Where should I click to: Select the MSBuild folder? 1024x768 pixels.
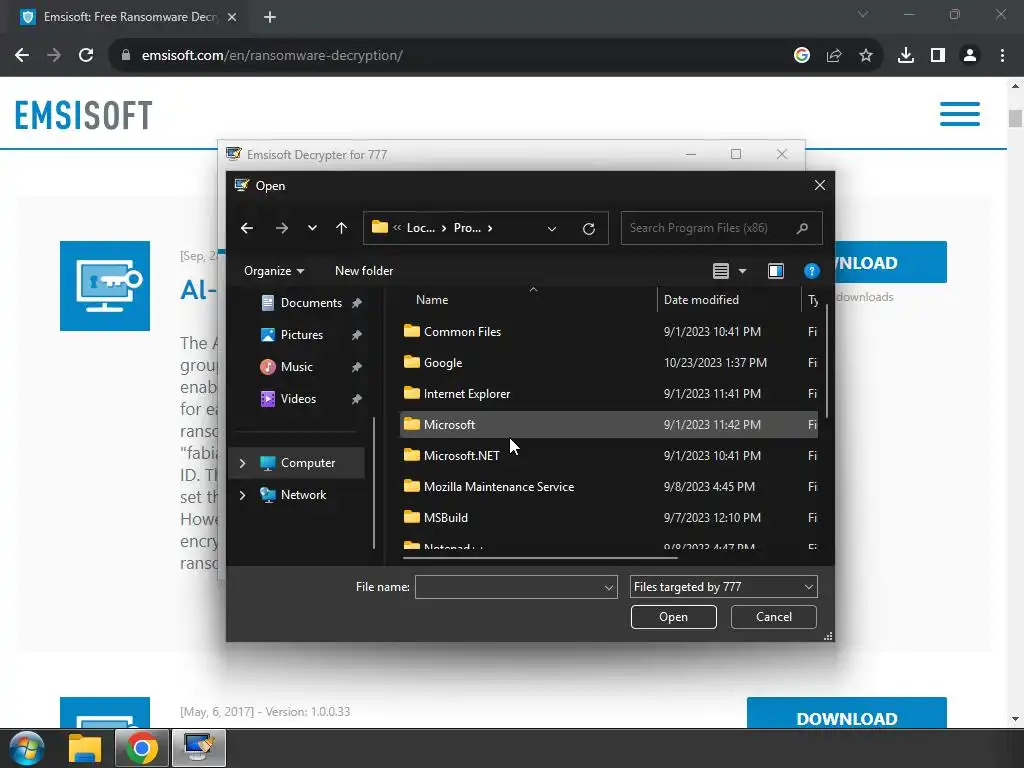coord(608,518)
